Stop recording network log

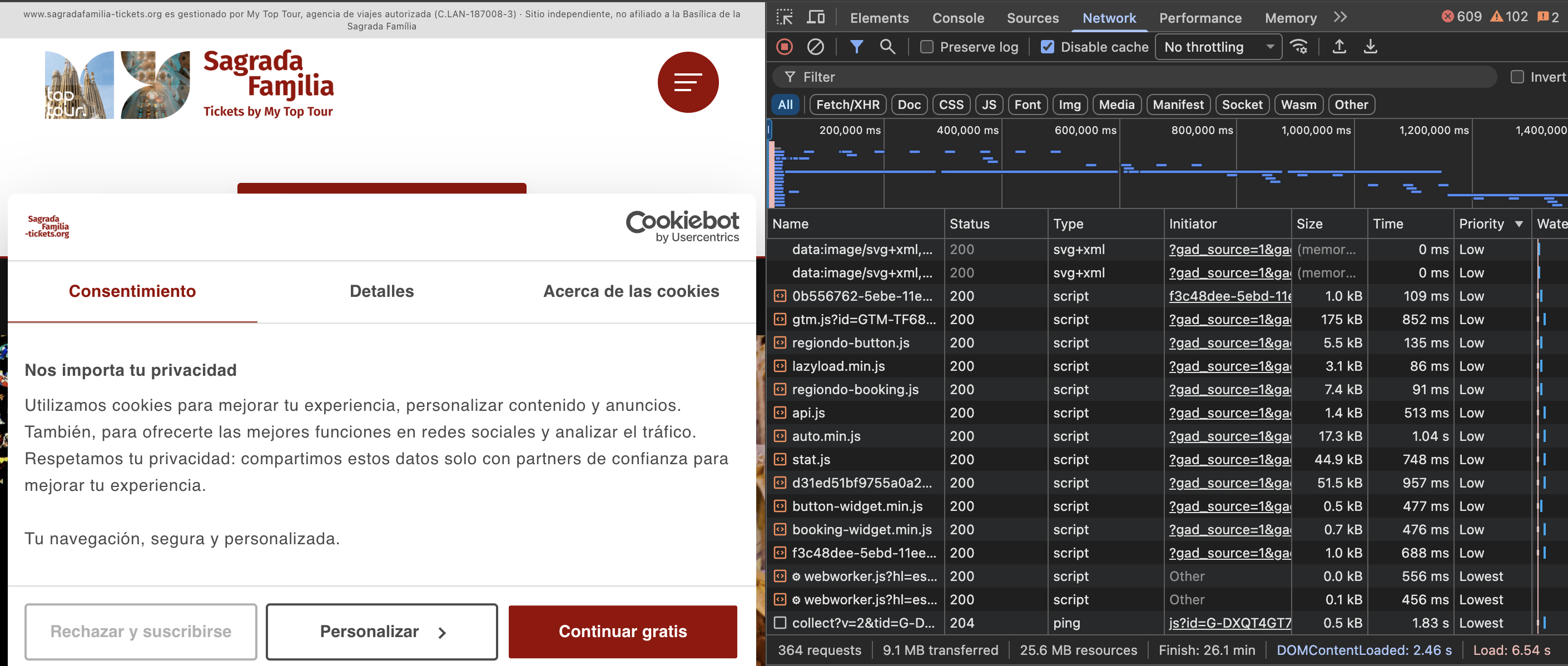[785, 47]
